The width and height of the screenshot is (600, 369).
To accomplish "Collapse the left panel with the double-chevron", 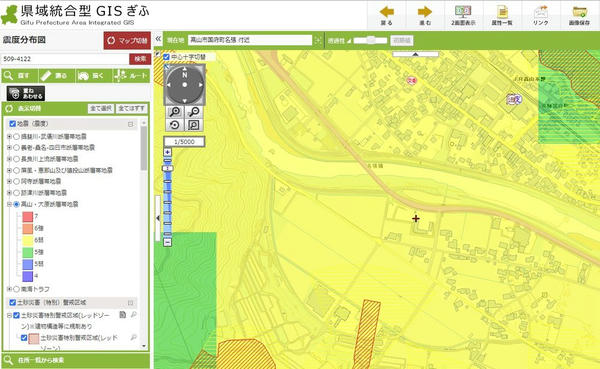I will click(158, 39).
